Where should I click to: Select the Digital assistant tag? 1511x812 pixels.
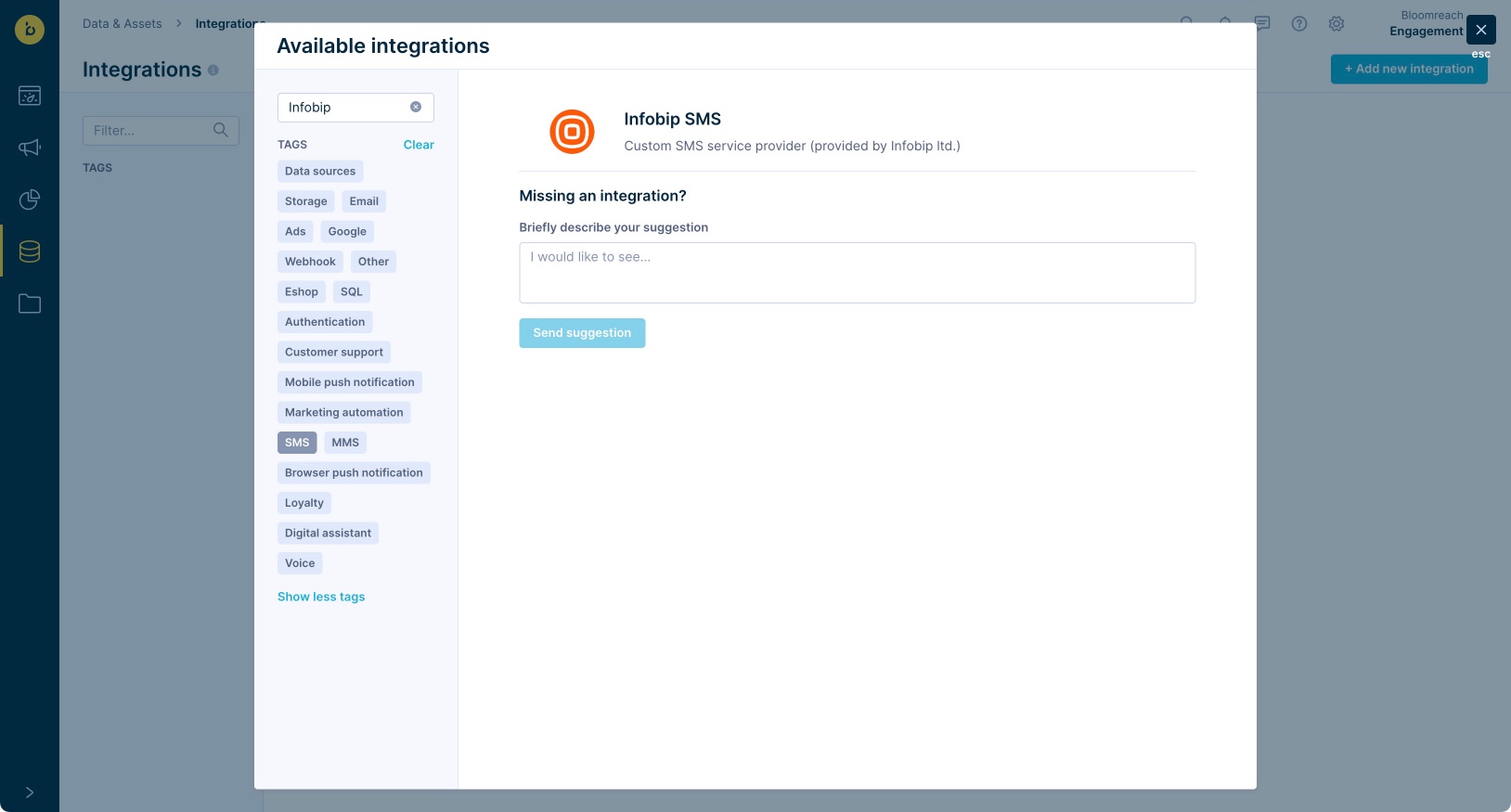point(328,533)
